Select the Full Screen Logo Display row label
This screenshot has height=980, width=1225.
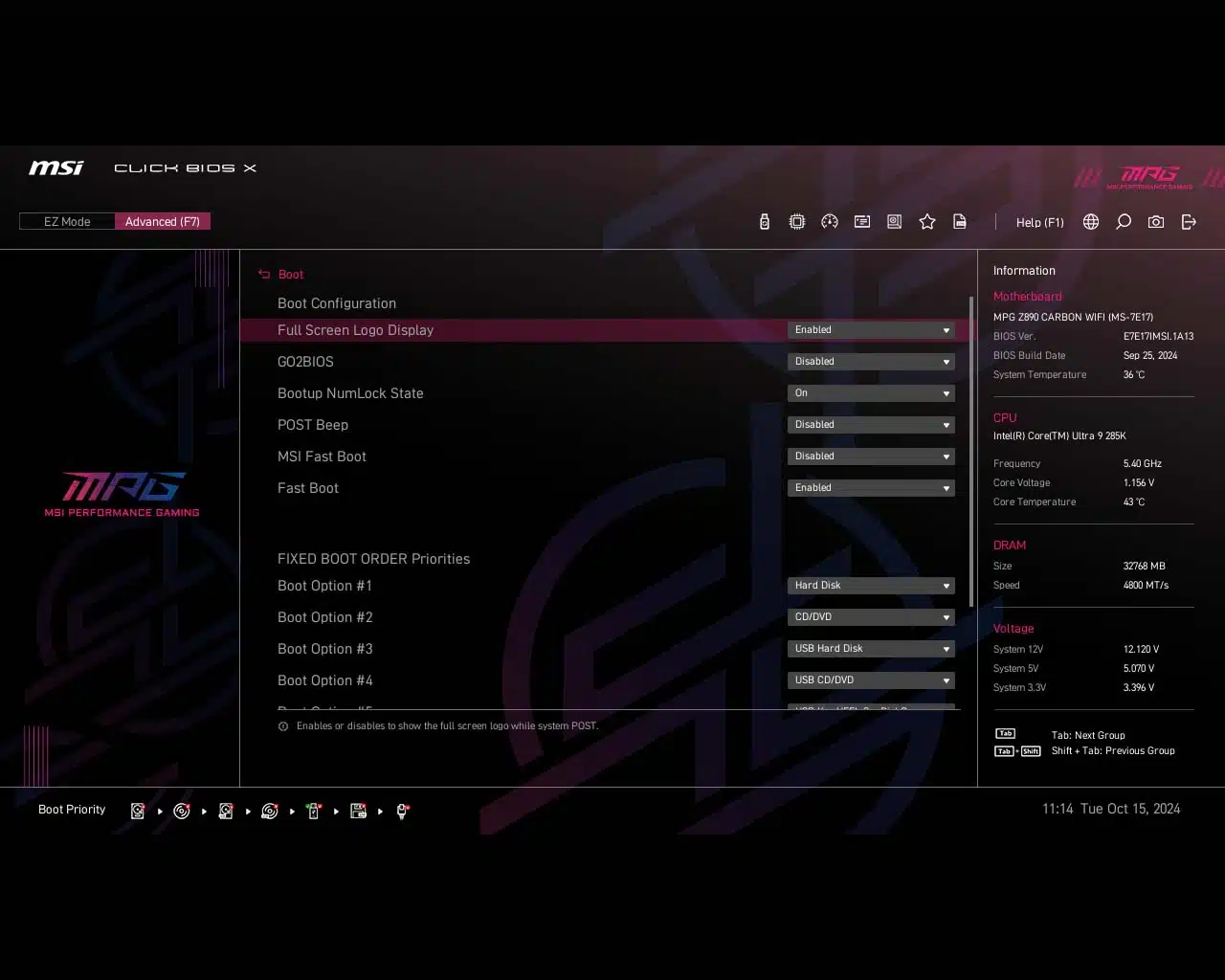[x=355, y=330]
